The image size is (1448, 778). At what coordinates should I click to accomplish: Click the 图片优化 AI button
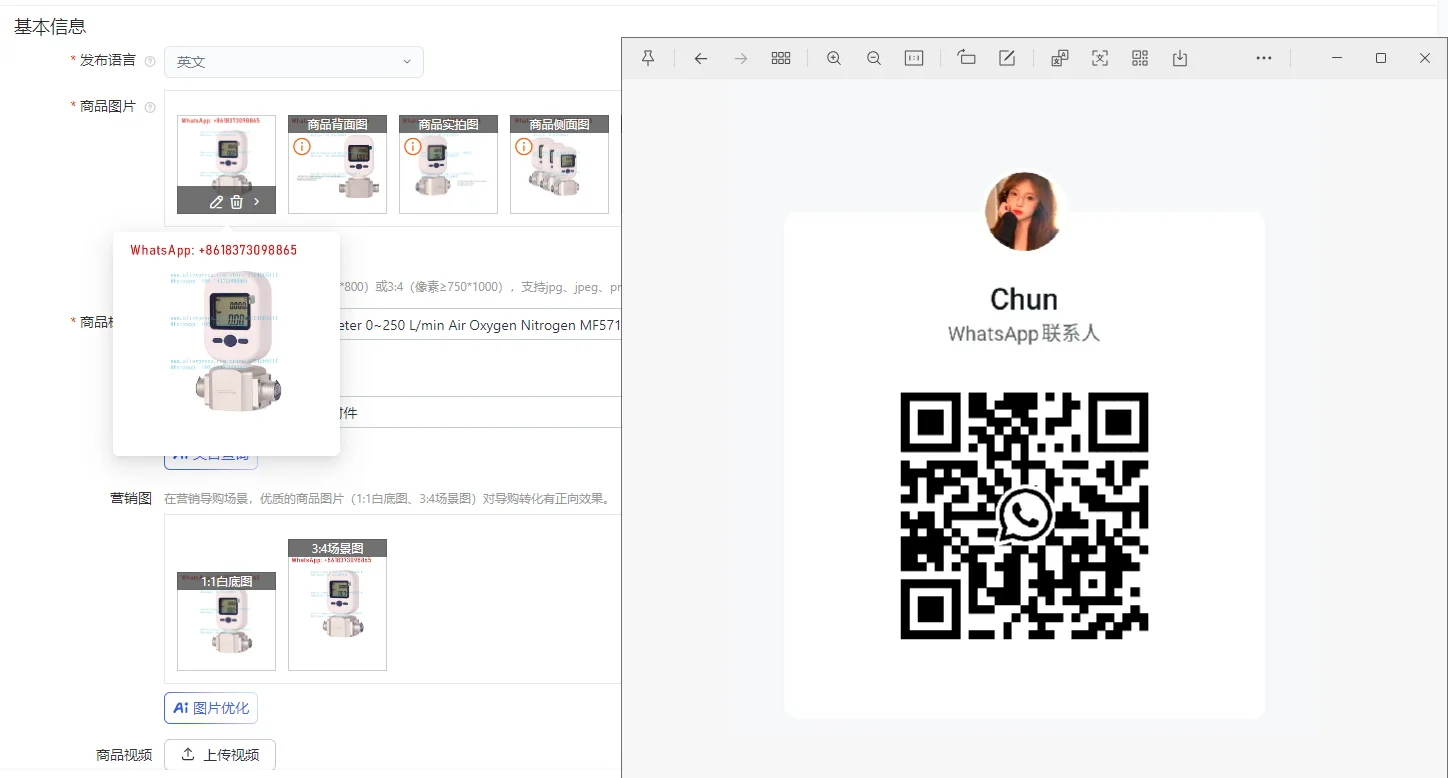211,708
